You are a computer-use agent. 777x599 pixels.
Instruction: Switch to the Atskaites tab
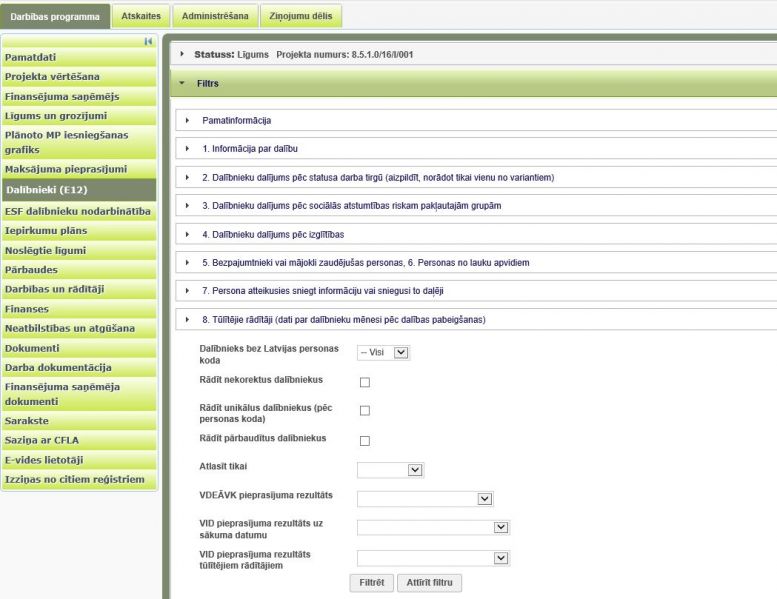pyautogui.click(x=140, y=16)
